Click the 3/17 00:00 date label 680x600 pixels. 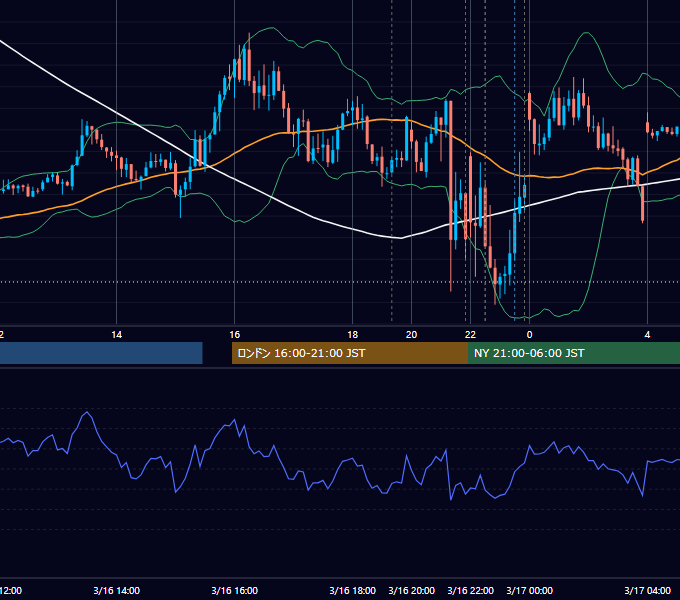(x=530, y=590)
